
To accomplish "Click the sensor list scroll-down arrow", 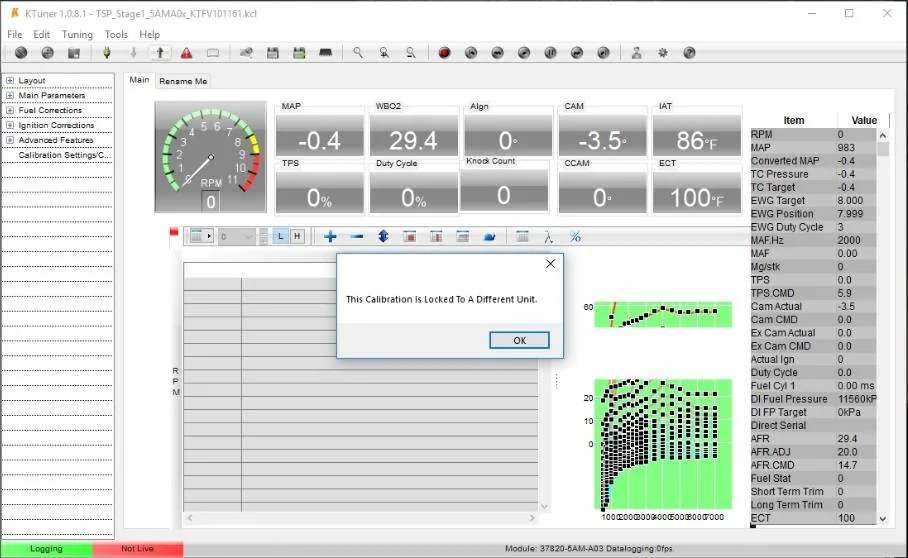I will [x=883, y=519].
